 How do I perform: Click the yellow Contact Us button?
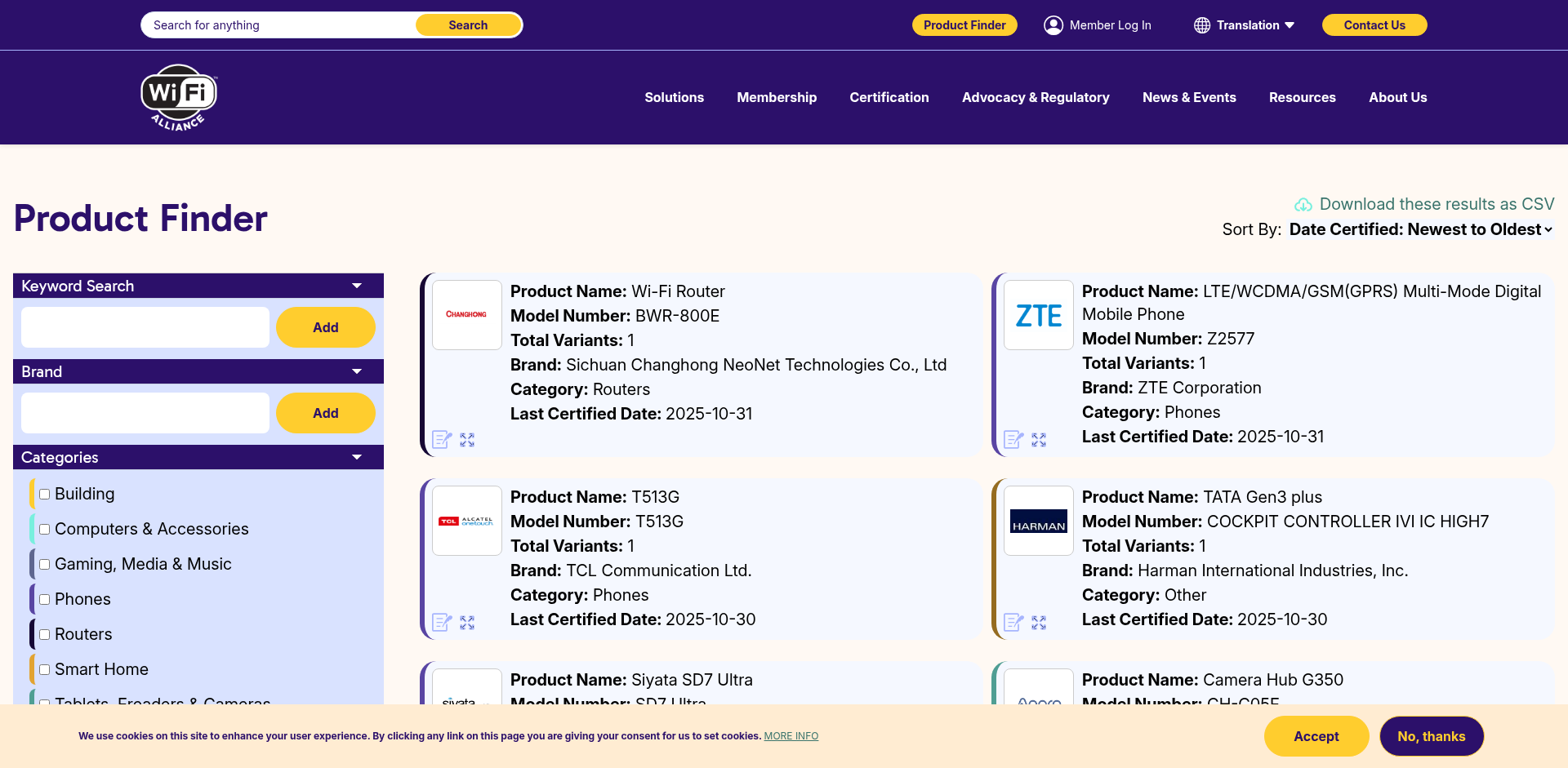(1374, 25)
